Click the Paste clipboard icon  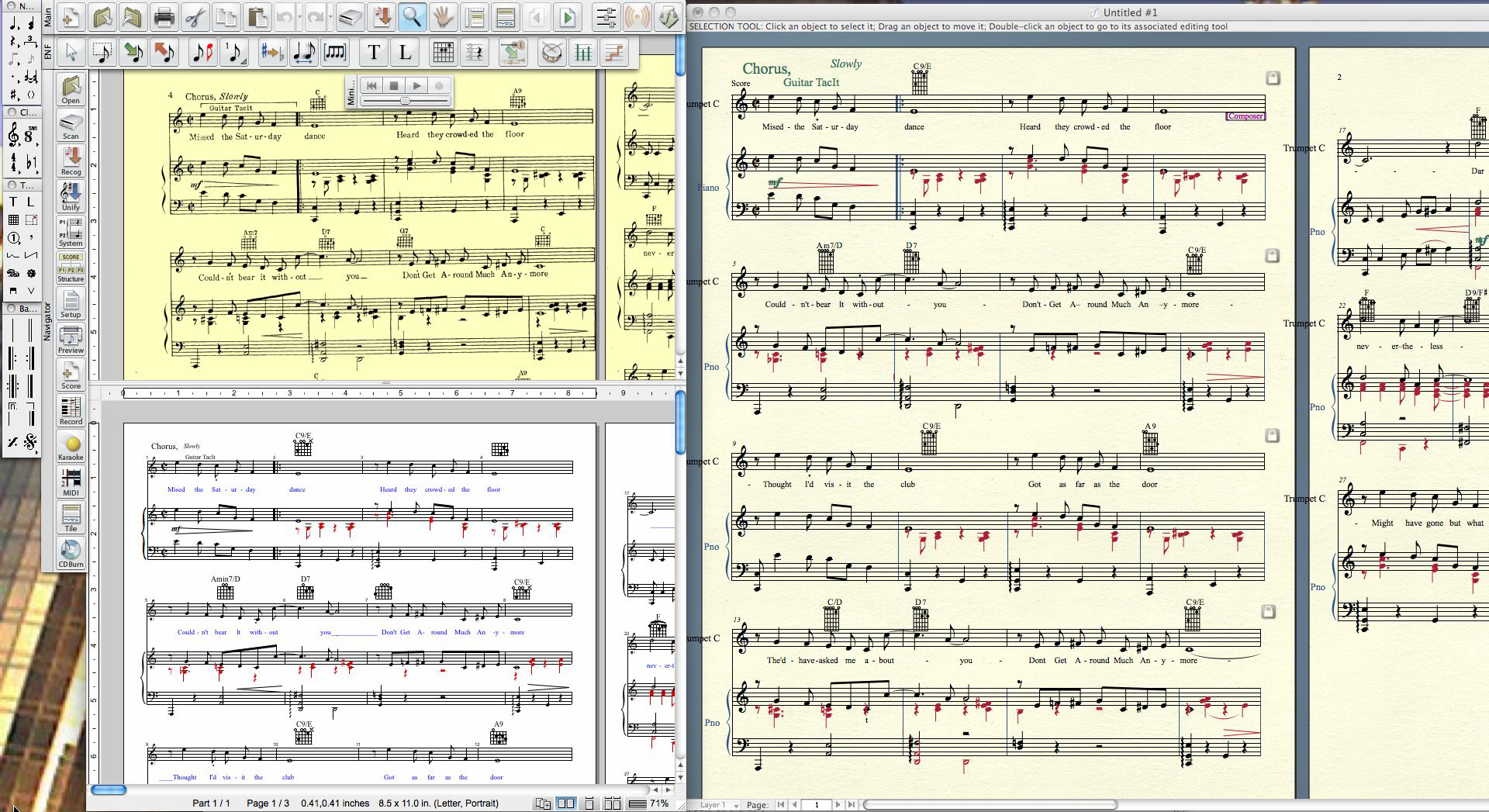[x=257, y=17]
